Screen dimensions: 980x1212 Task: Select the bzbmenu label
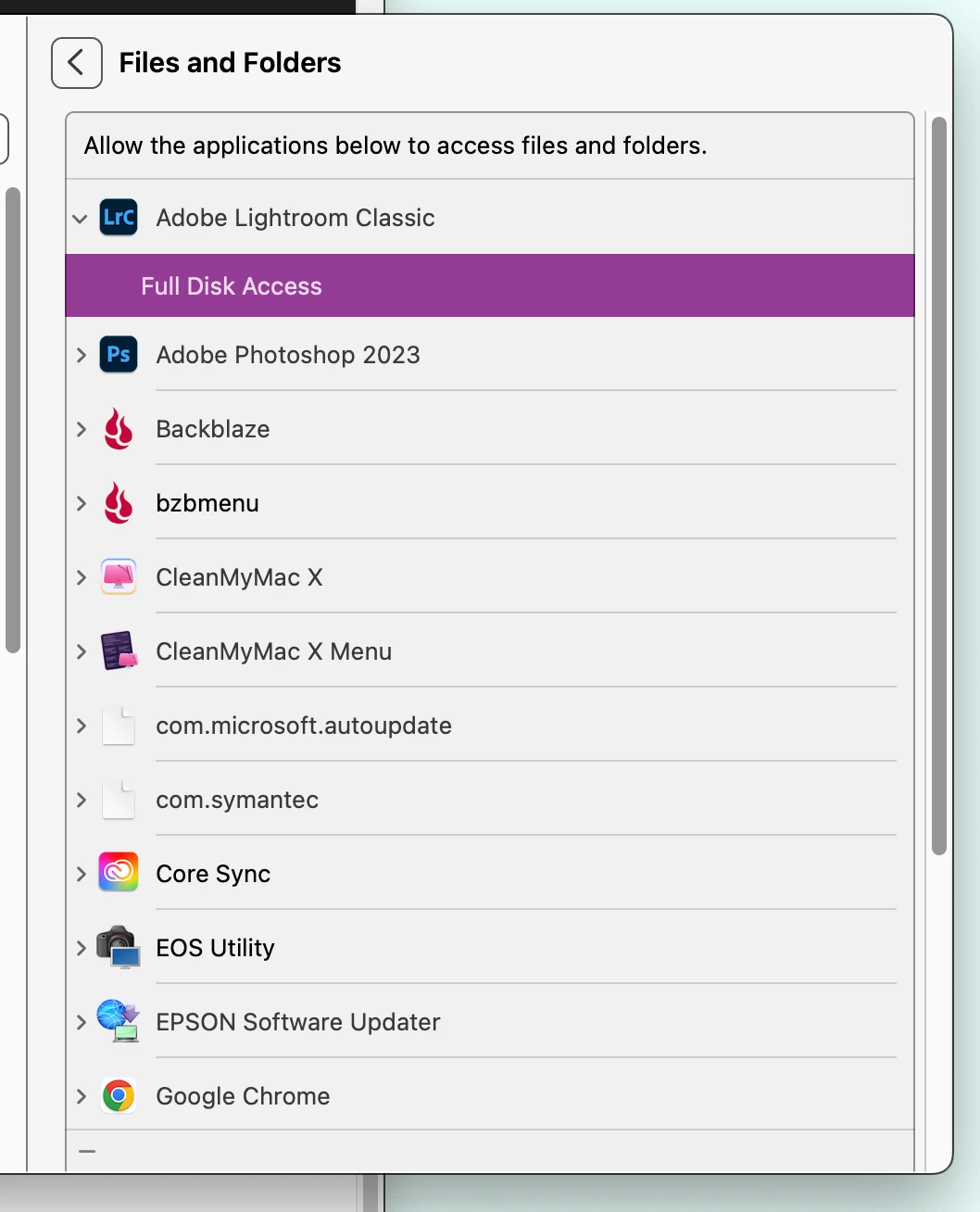click(x=207, y=503)
